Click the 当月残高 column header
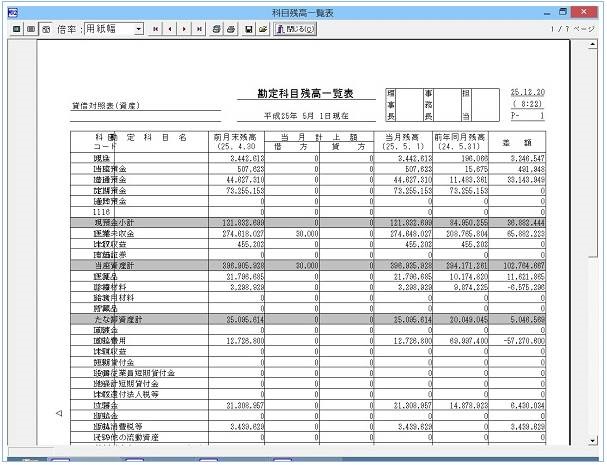The height and width of the screenshot is (465, 607). (x=402, y=137)
